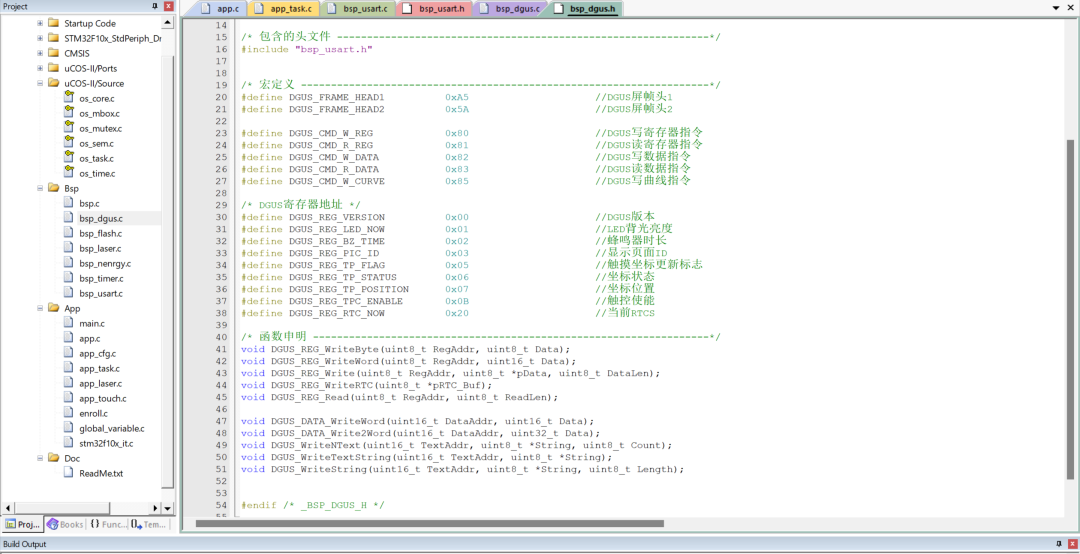
Task: Switch to the Functions panel tab
Action: pyautogui.click(x=108, y=524)
